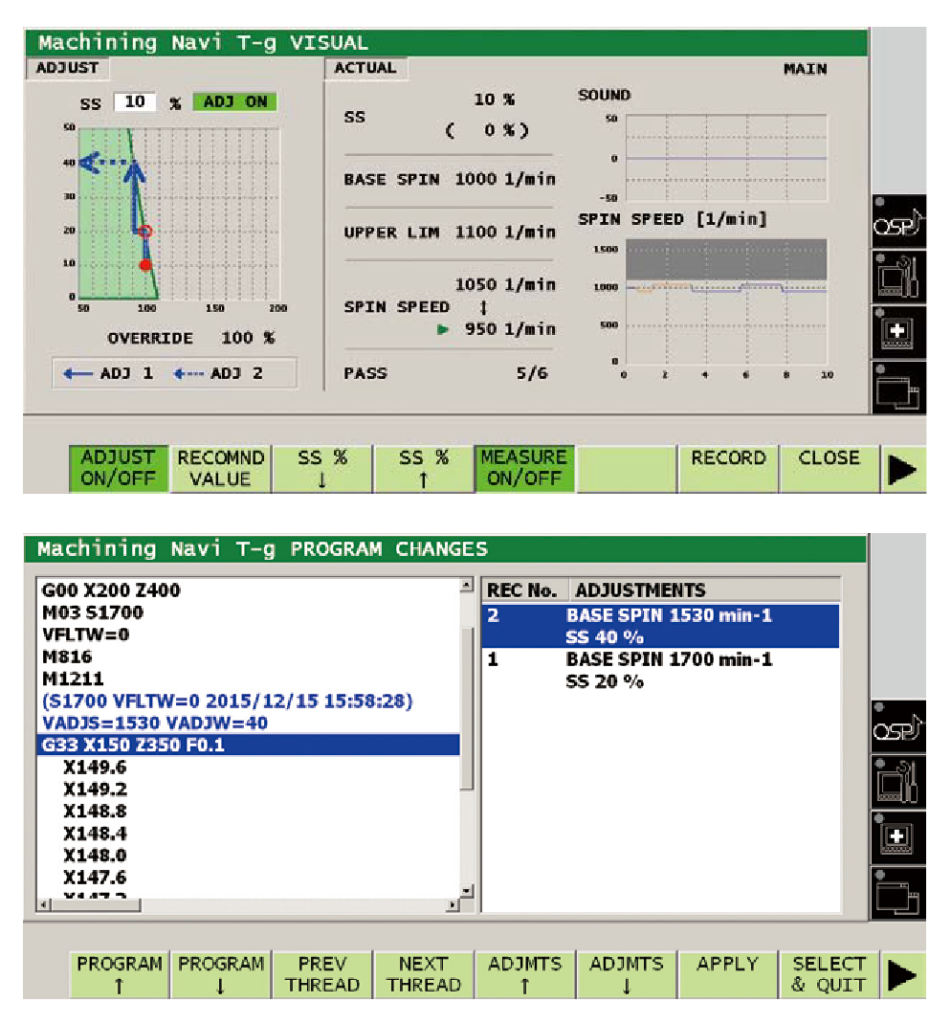Toggle the ADJUST ON/OFF softkey
951x1024 pixels.
pos(119,468)
